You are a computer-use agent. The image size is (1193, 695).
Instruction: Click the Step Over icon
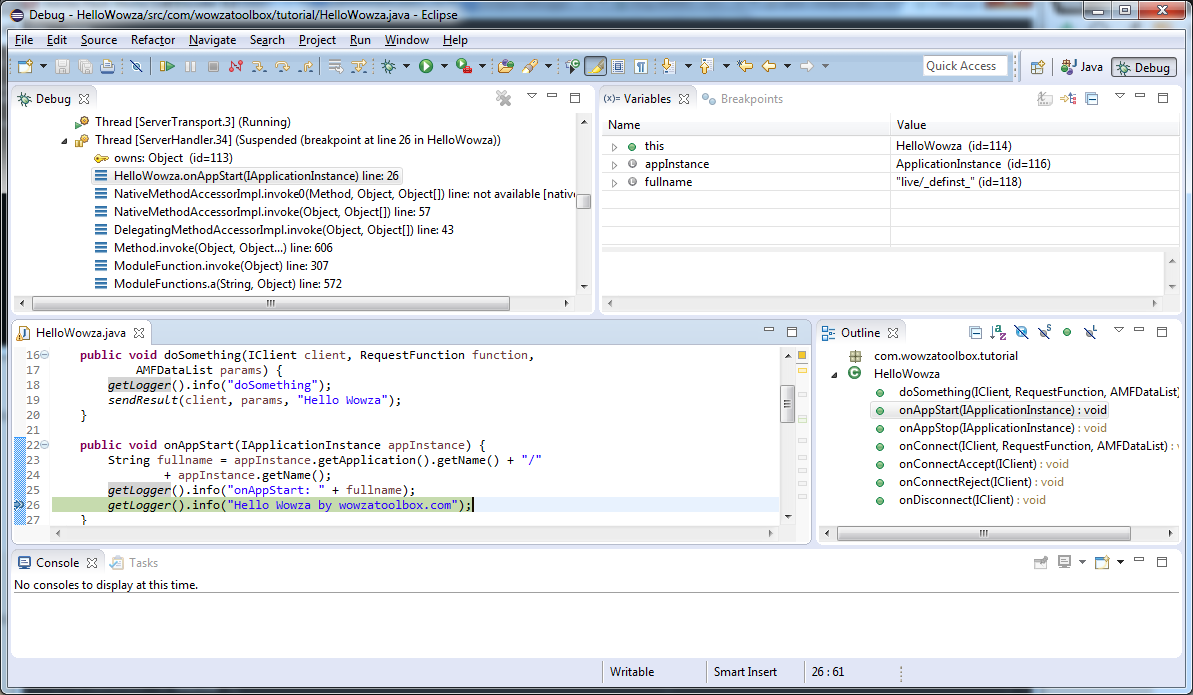[x=282, y=67]
